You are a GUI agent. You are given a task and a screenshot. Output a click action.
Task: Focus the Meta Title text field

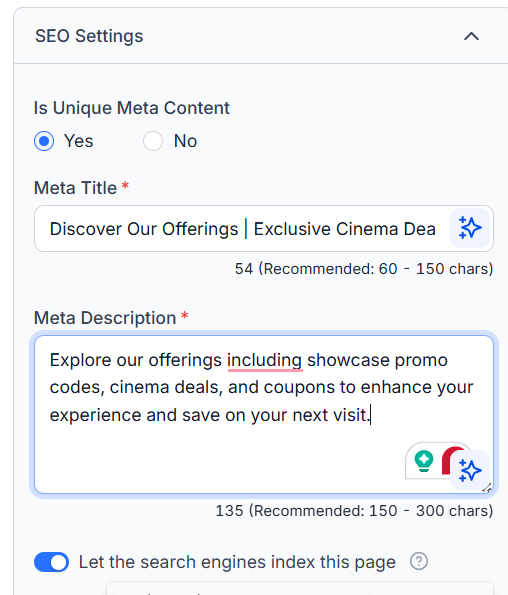coord(242,228)
